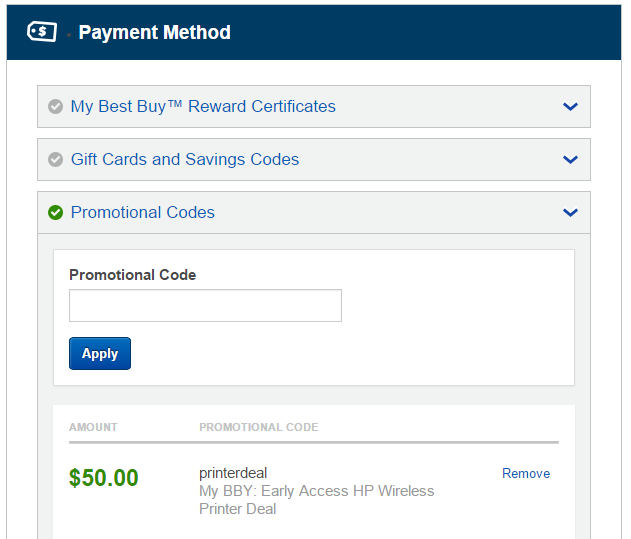The image size is (631, 539).
Task: Select the Promotional Codes heading text
Action: [143, 213]
